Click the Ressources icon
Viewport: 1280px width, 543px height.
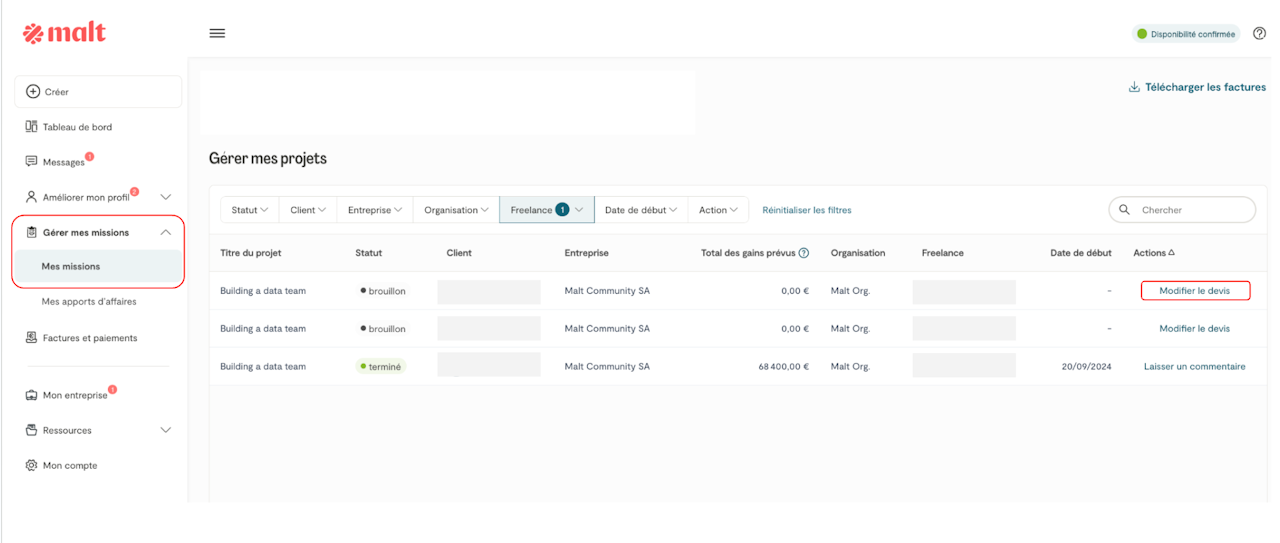(x=31, y=430)
